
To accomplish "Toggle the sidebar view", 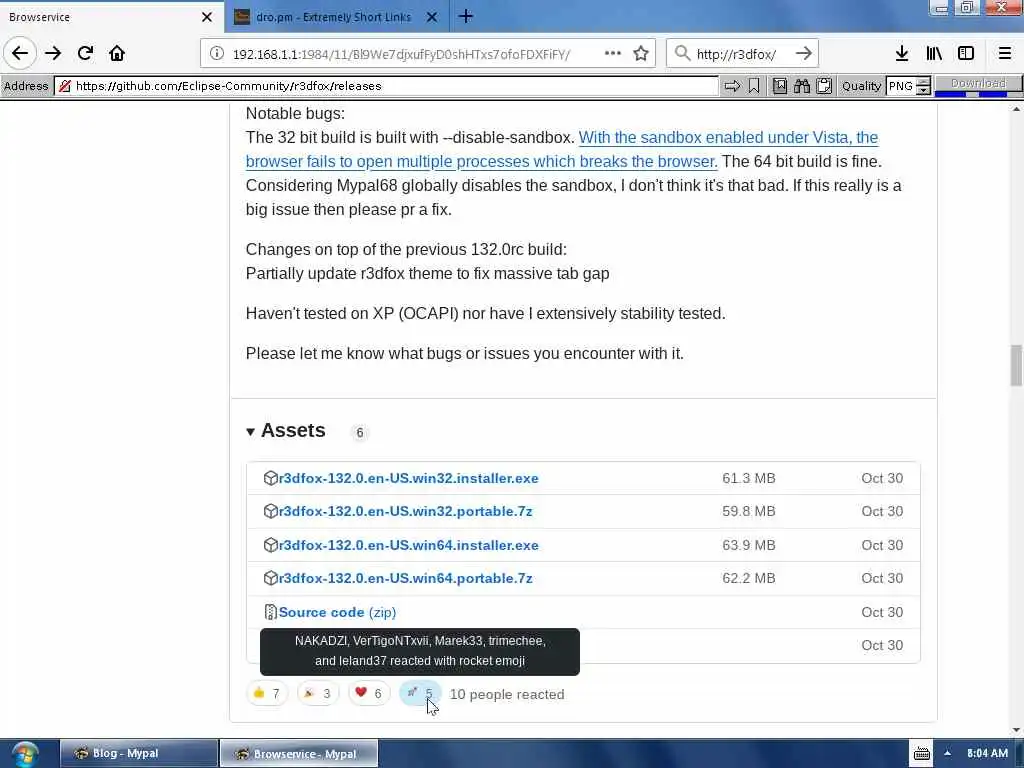I will point(966,54).
